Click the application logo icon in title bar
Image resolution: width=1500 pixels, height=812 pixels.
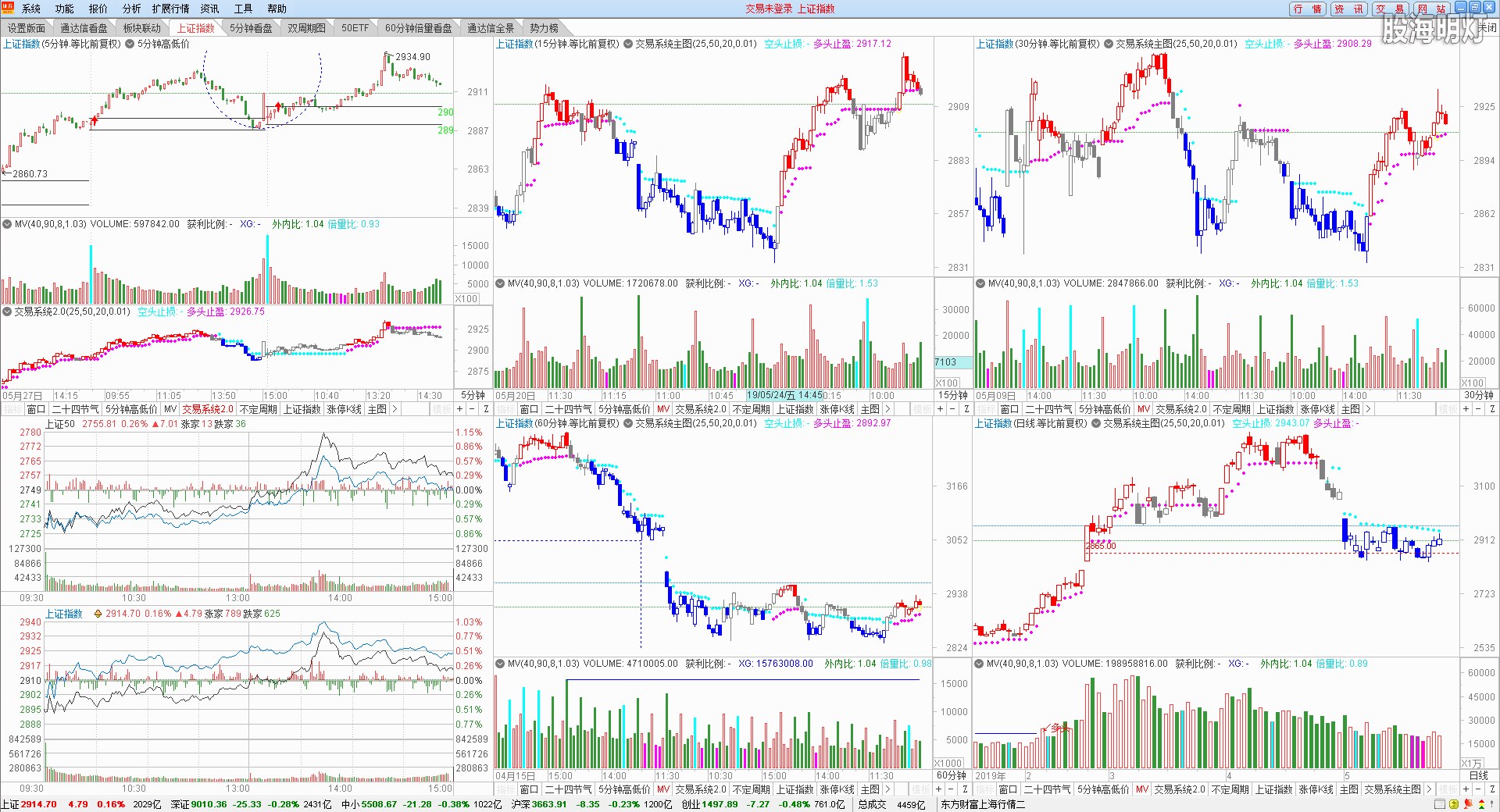coord(7,8)
